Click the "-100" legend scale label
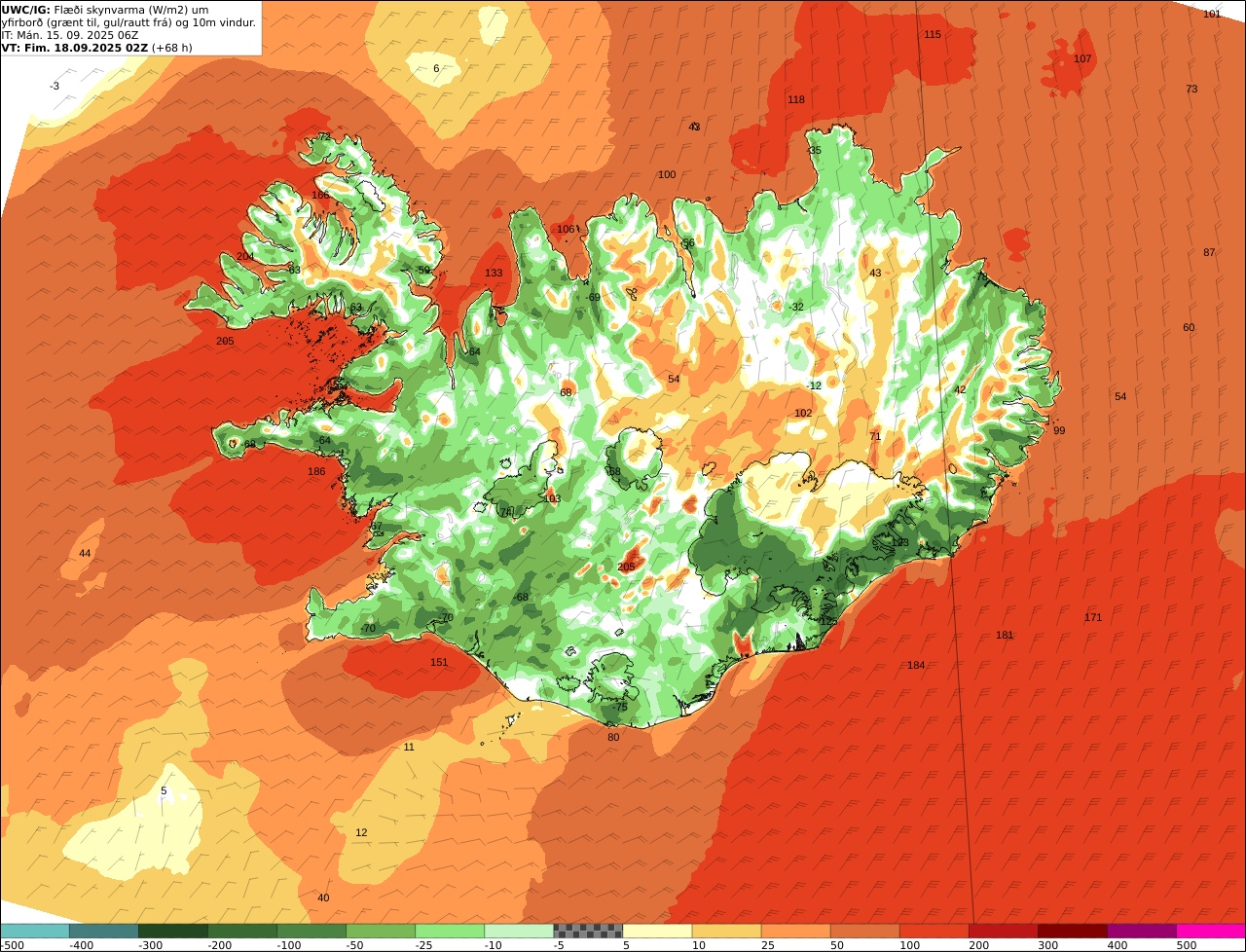1246x952 pixels. [288, 945]
